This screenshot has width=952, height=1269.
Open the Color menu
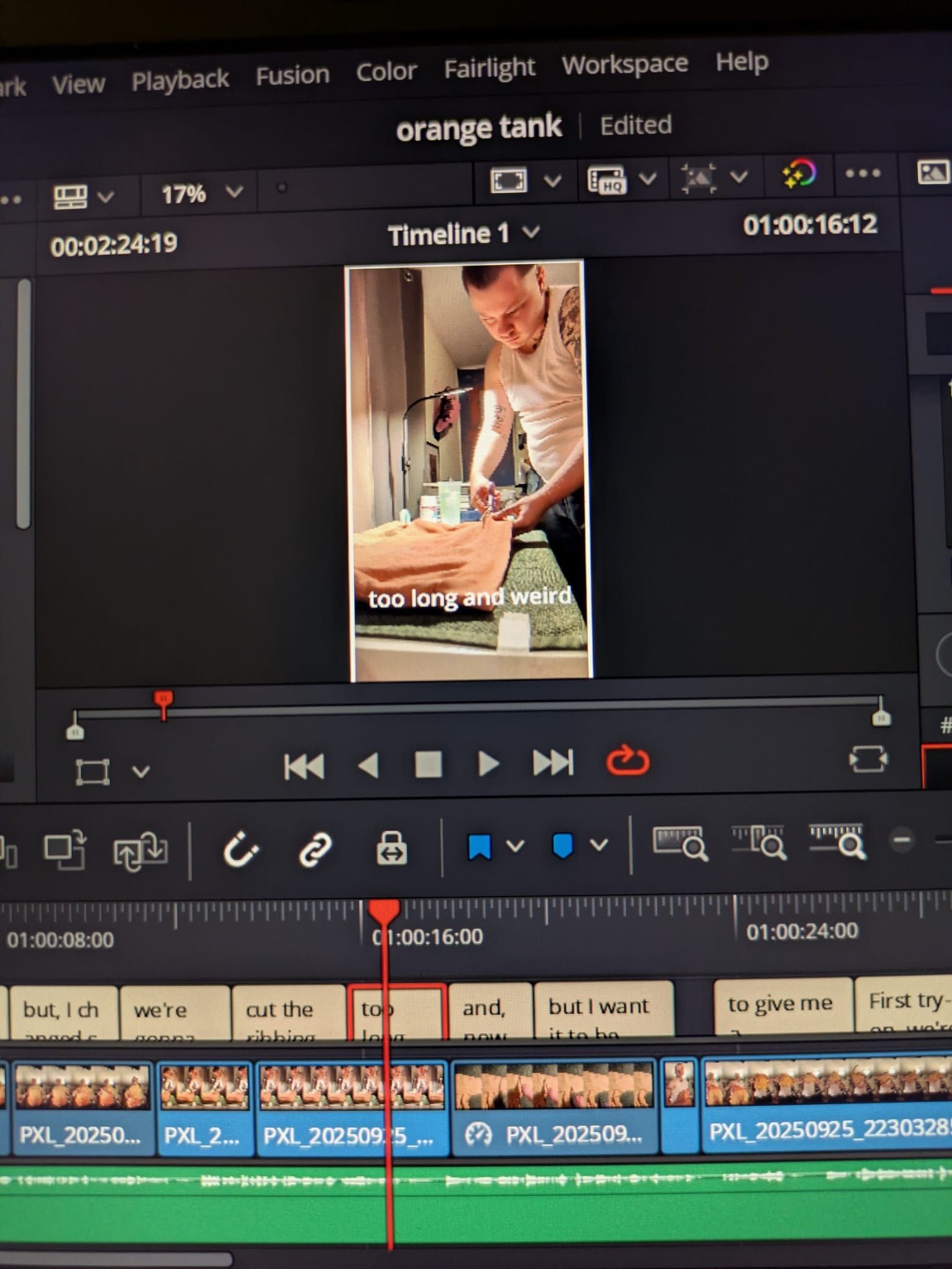[x=386, y=71]
